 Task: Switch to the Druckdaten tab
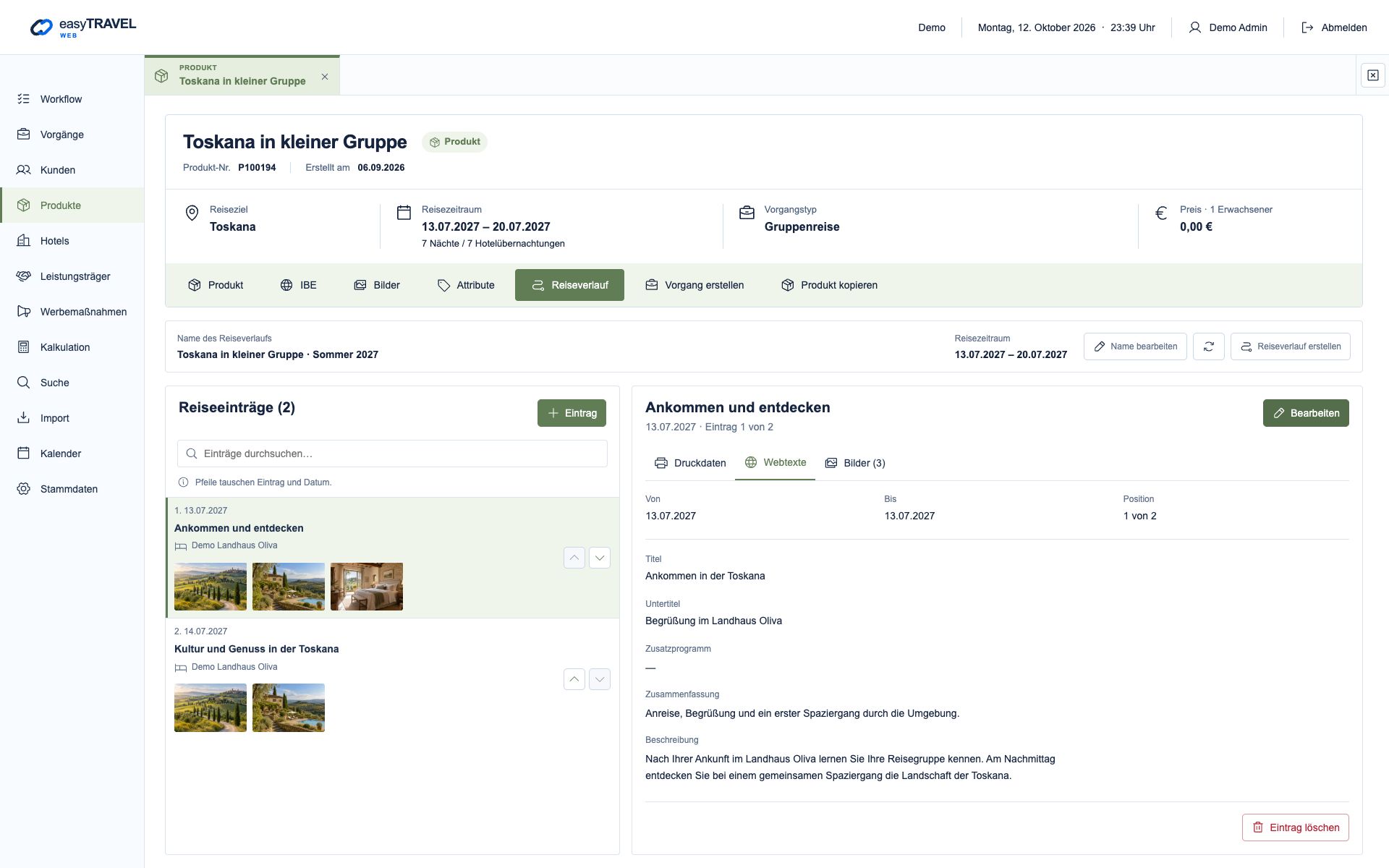pyautogui.click(x=690, y=463)
